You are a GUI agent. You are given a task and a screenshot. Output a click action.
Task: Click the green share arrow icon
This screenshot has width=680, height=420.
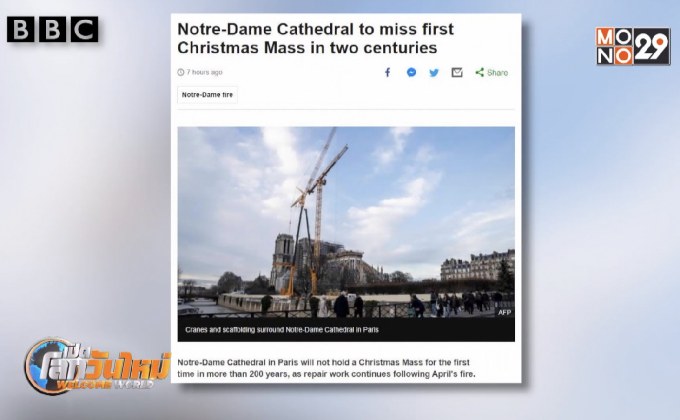tap(479, 72)
